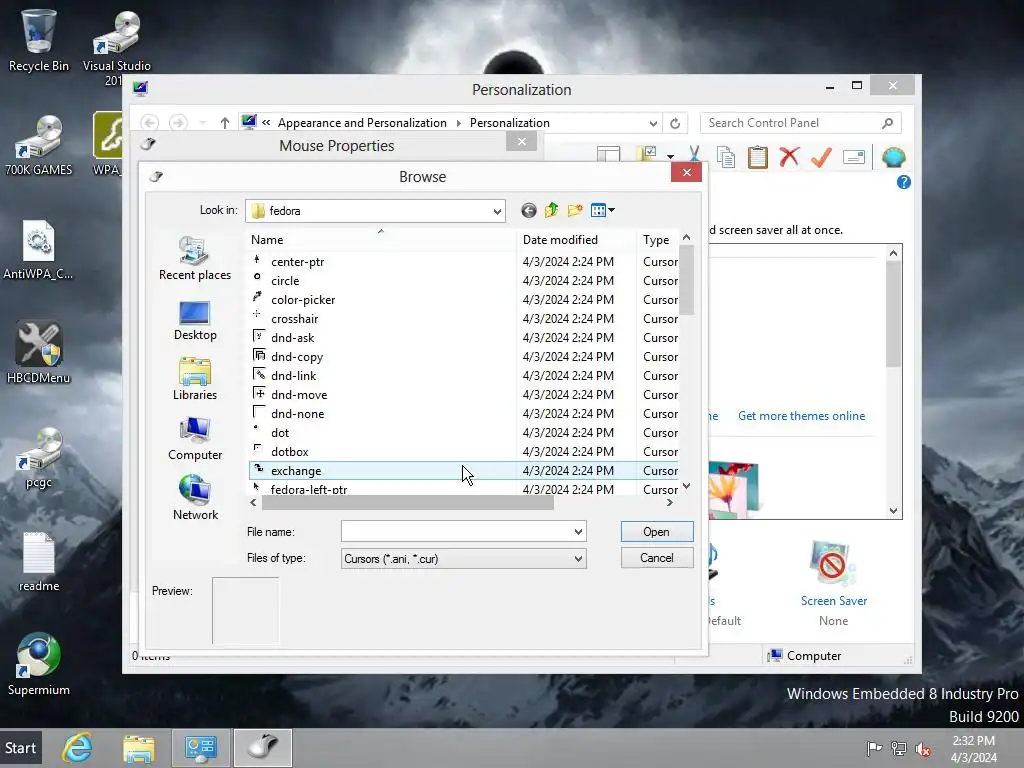The width and height of the screenshot is (1024, 768).
Task: Launch Internet Explorer from the taskbar
Action: click(77, 748)
